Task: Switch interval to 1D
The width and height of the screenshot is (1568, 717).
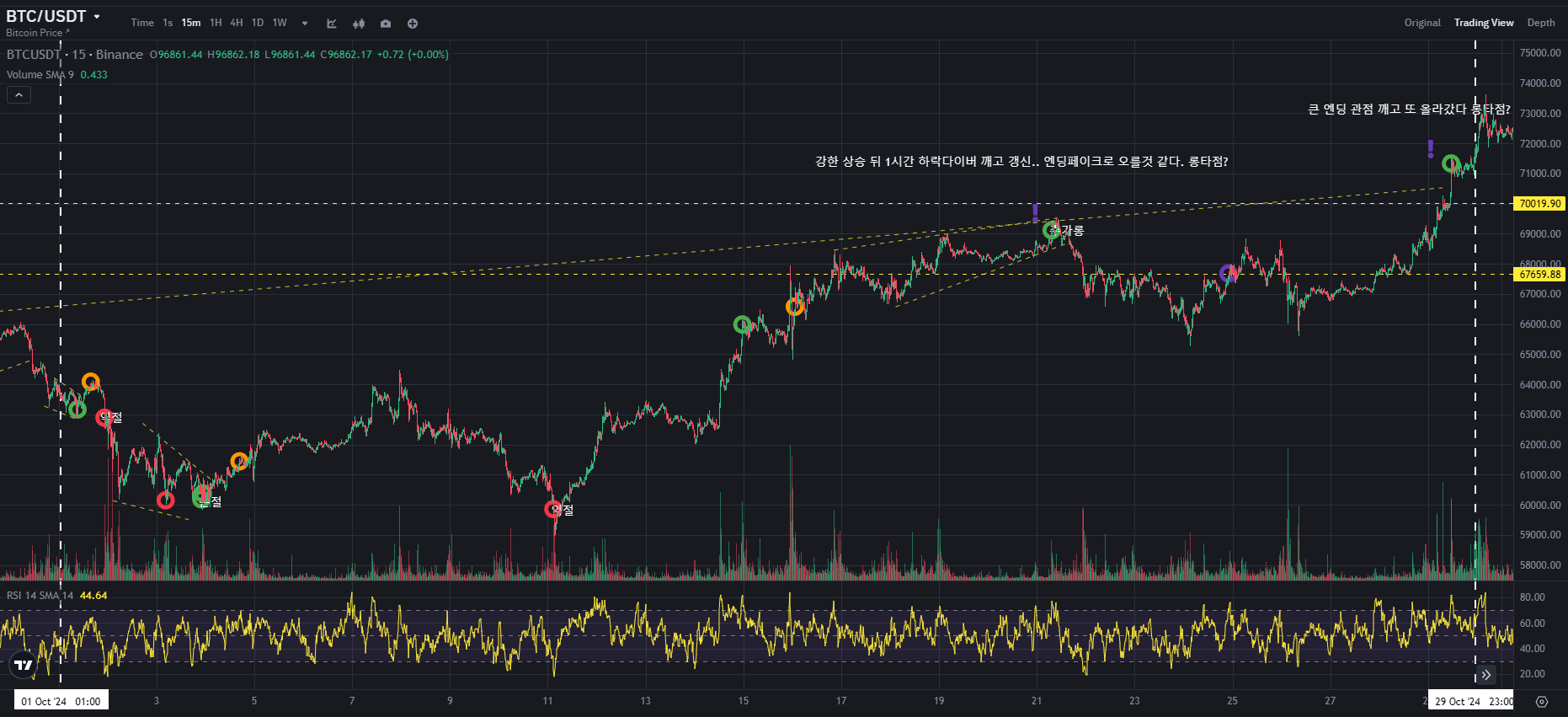Action: [x=258, y=23]
